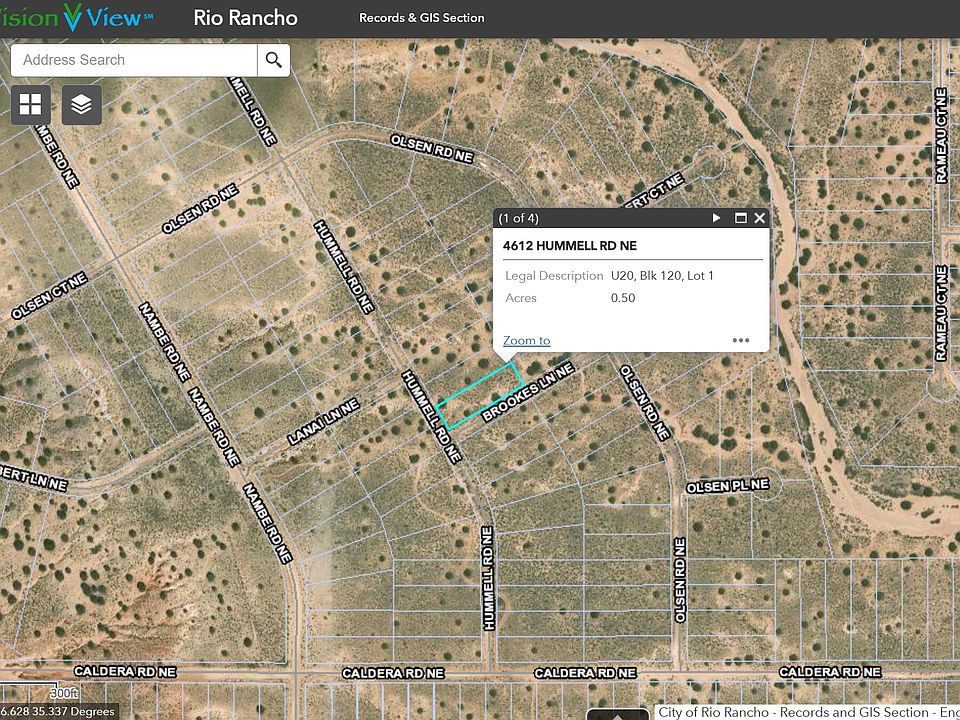
Task: Open popup more options ellipsis
Action: (x=740, y=340)
